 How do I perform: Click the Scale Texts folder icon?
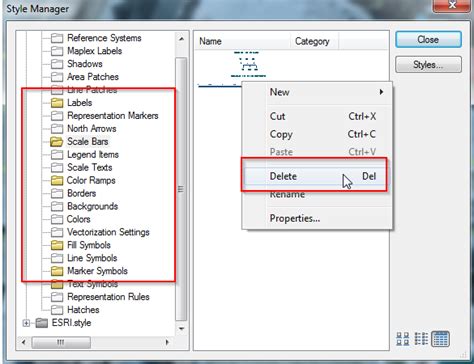point(57,167)
